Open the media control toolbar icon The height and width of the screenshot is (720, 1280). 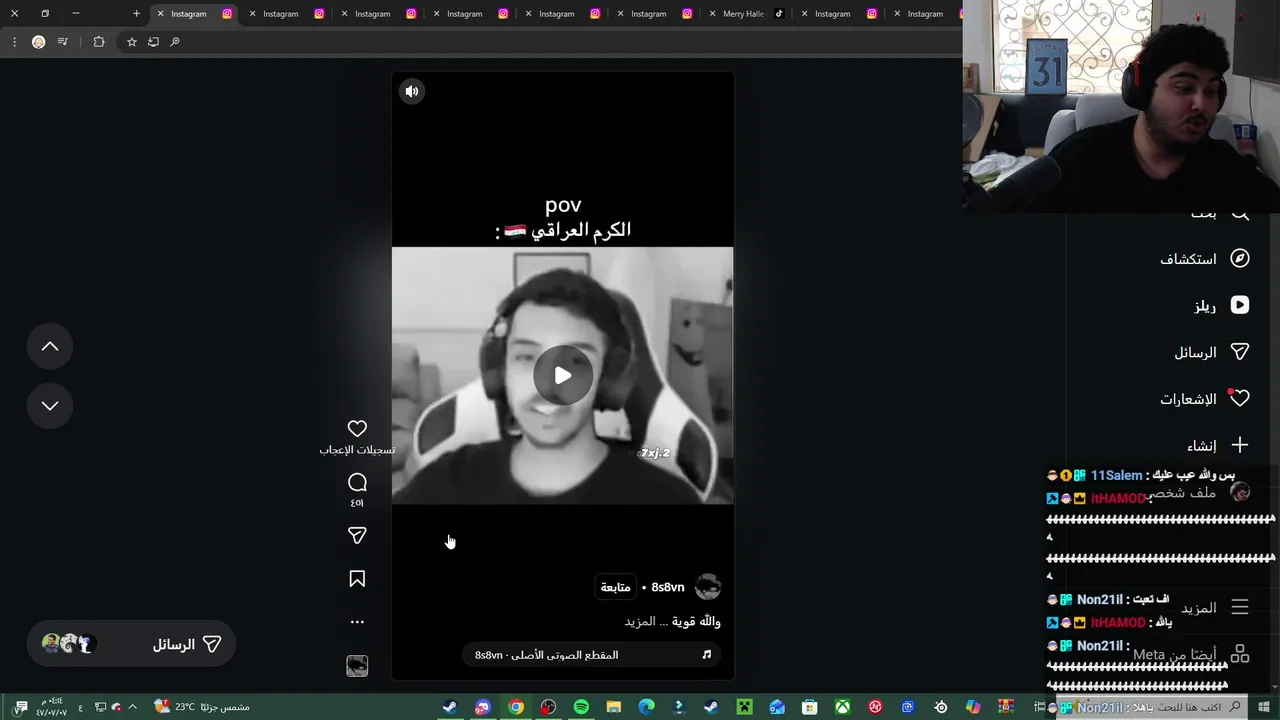pos(63,42)
